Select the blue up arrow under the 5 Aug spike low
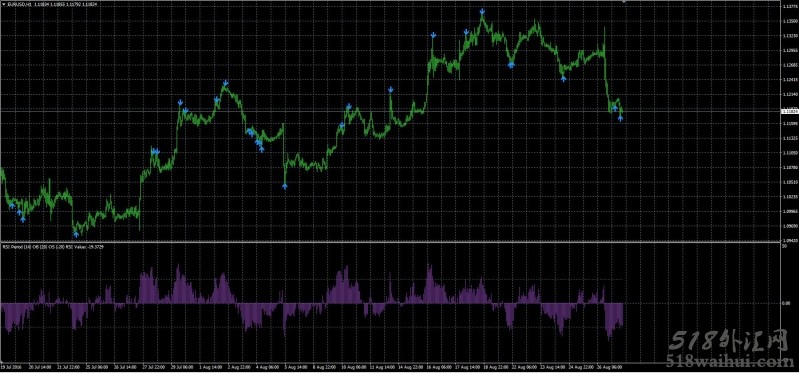 (x=284, y=187)
